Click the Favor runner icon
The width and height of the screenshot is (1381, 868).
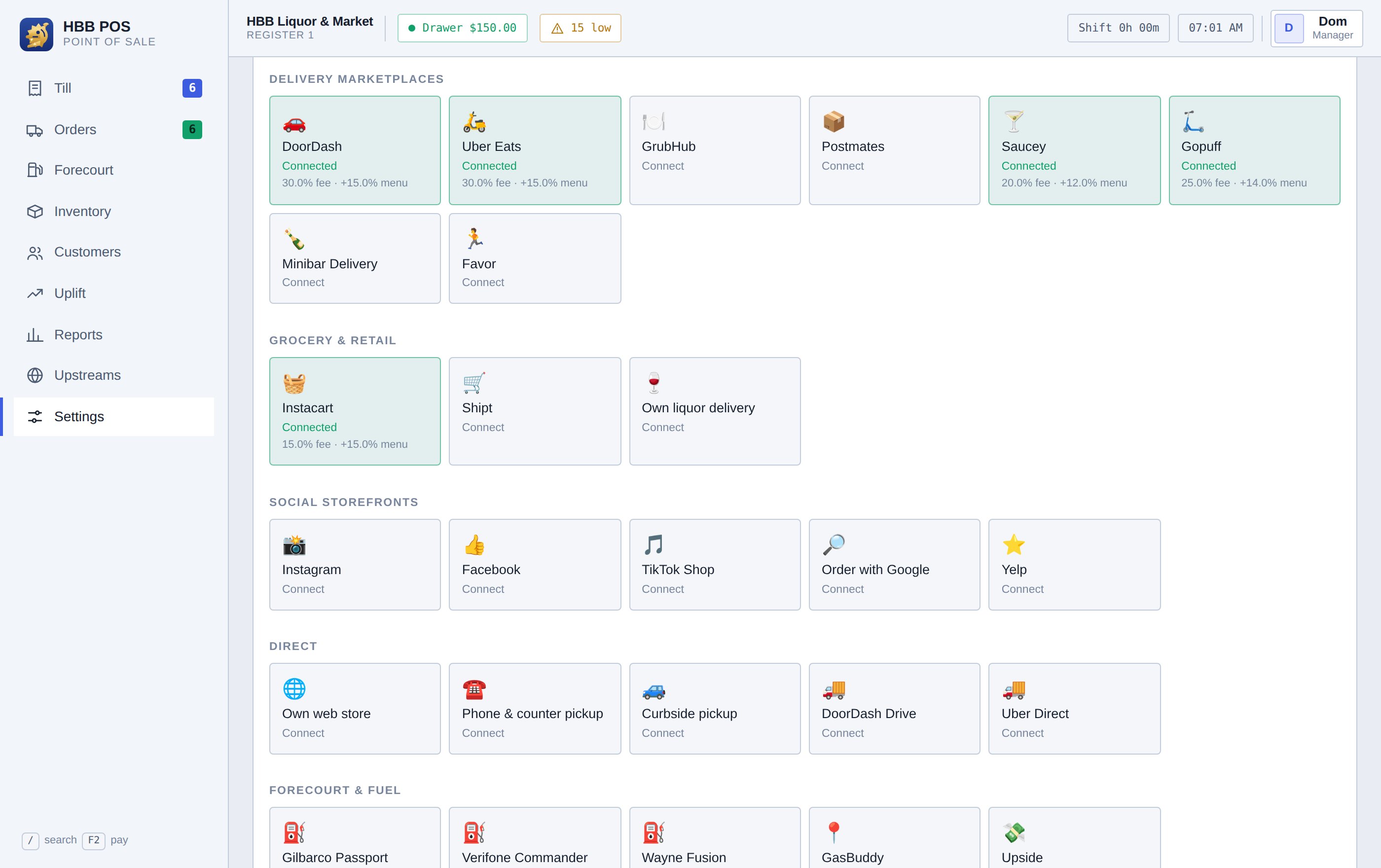[x=474, y=239]
